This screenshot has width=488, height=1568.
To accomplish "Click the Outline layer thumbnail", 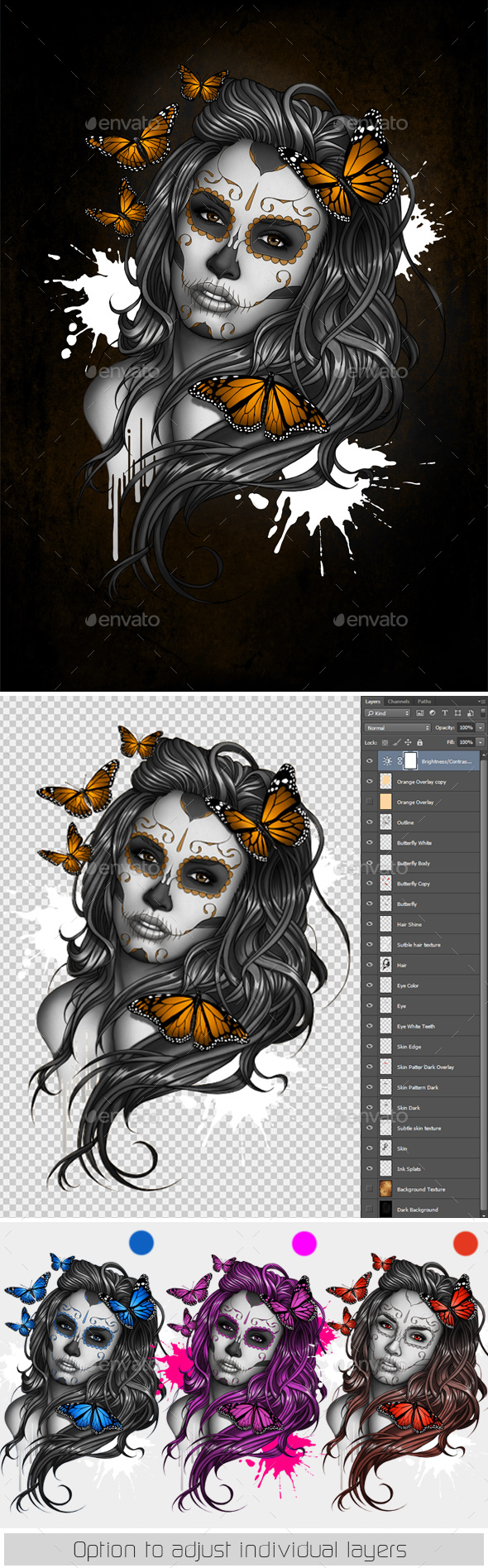I will (385, 822).
